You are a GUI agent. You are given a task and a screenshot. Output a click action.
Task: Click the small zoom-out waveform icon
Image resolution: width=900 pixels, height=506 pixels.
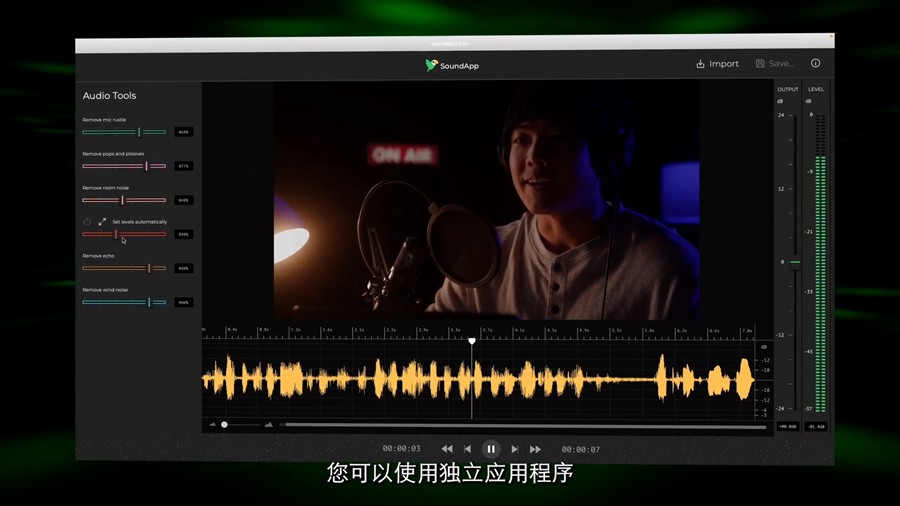coord(212,425)
